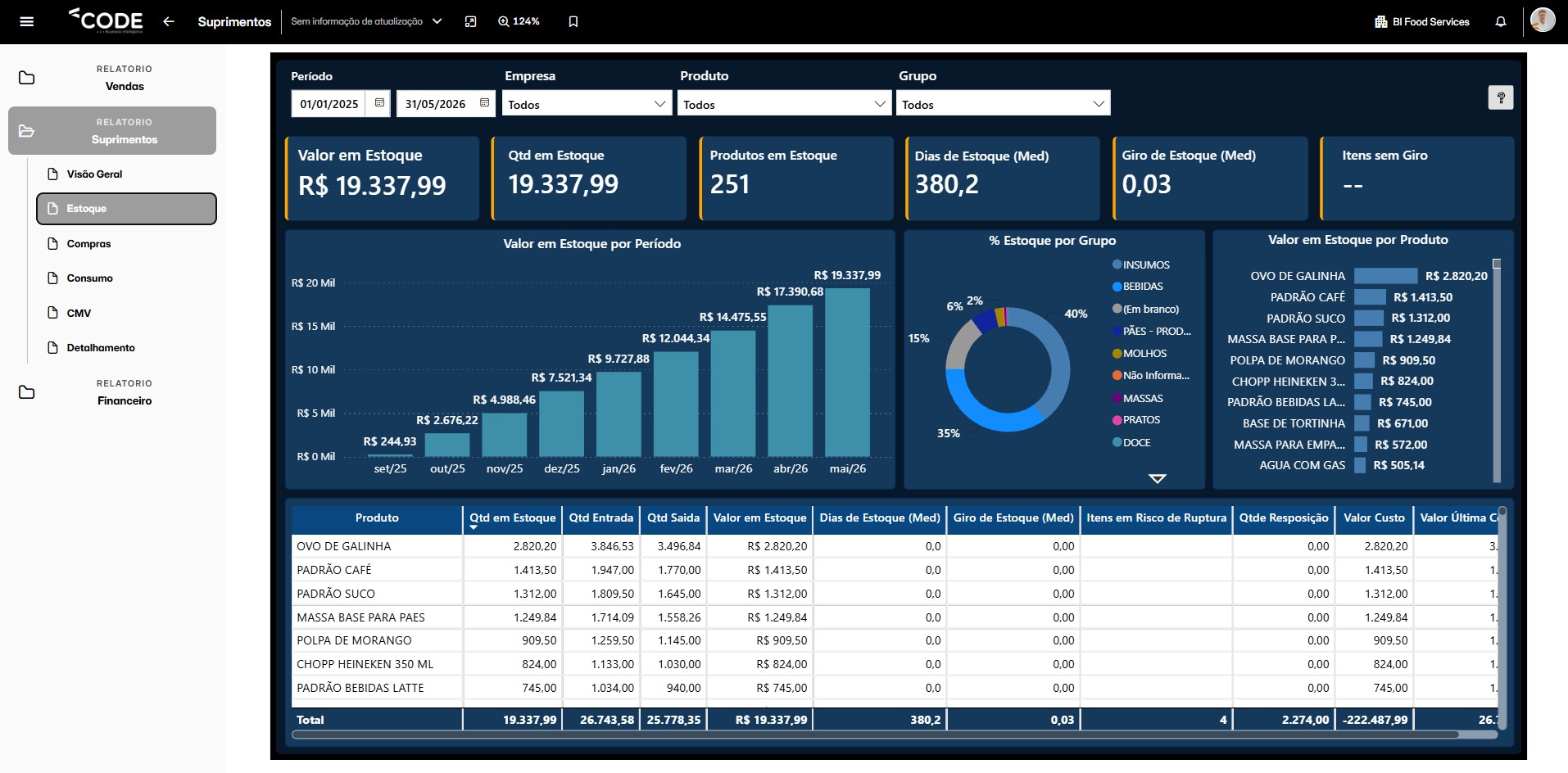Screen dimensions: 1568x773
Task: Click the Consumo page icon
Action: (52, 278)
